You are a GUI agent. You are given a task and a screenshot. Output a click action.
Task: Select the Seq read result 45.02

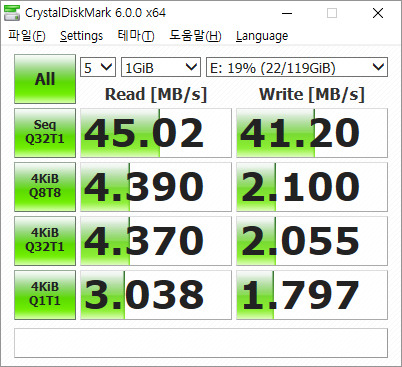[x=156, y=133]
